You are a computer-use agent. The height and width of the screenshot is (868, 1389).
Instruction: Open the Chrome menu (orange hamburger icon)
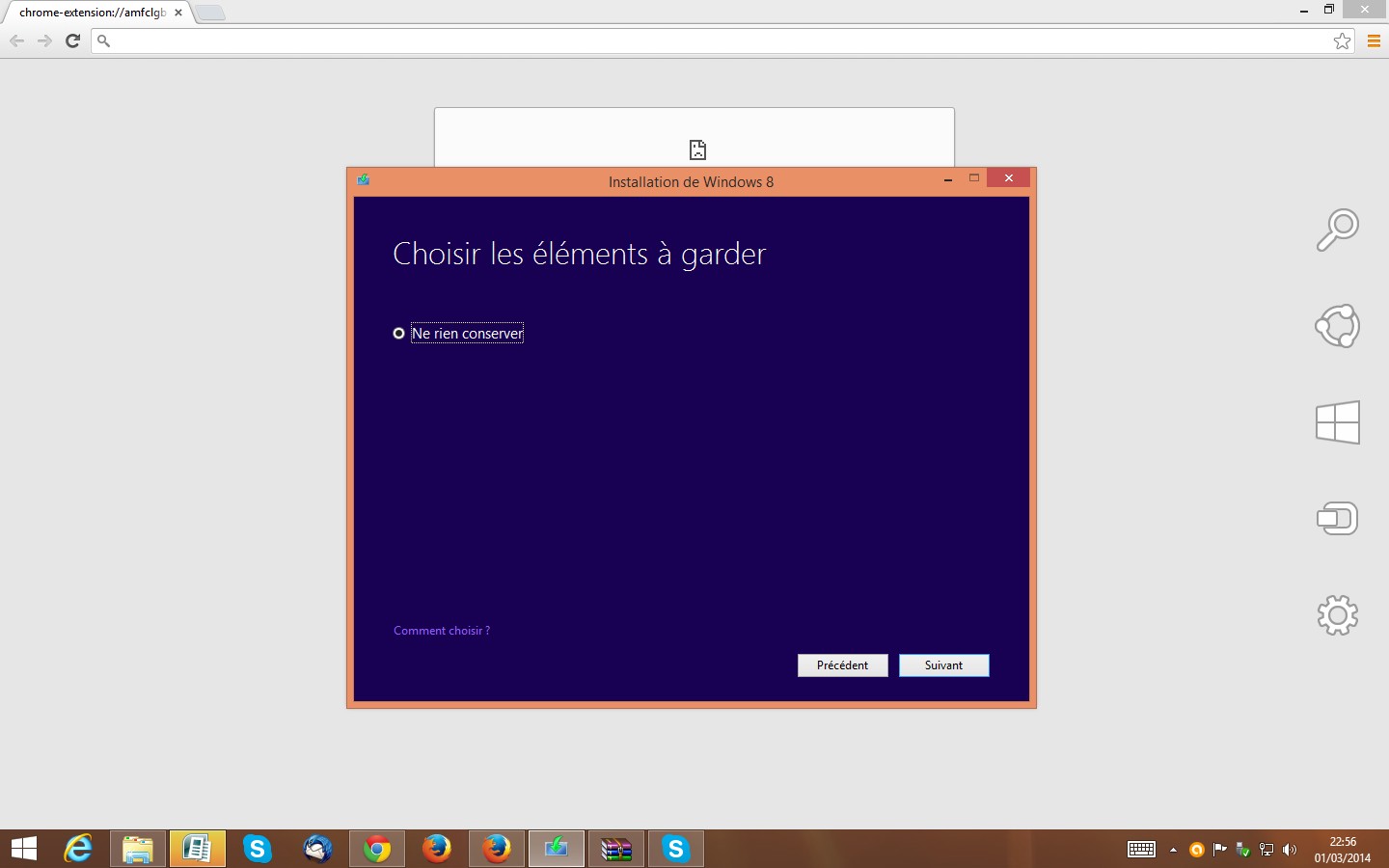click(1375, 41)
